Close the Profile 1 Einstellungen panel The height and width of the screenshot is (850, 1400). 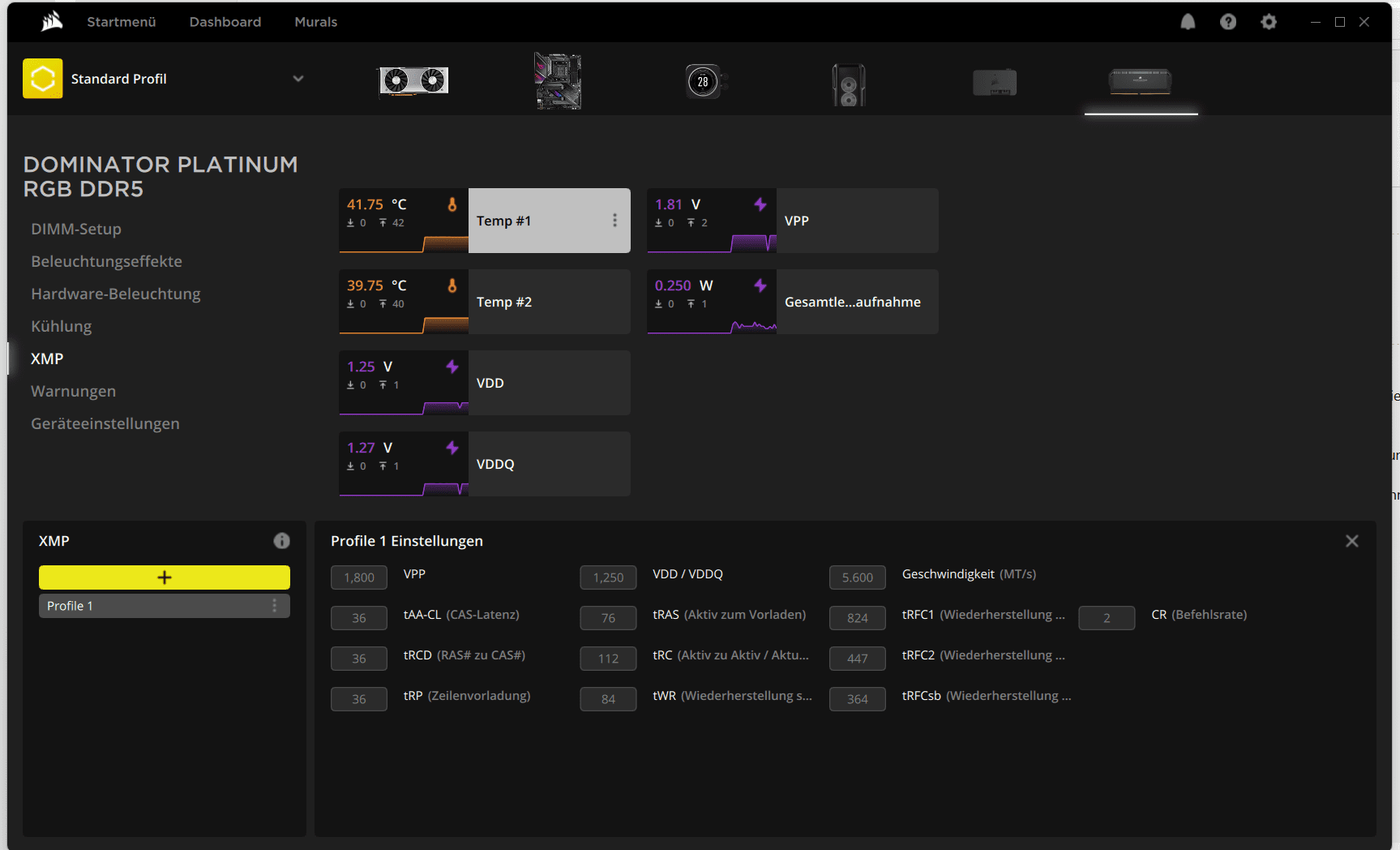1351,541
